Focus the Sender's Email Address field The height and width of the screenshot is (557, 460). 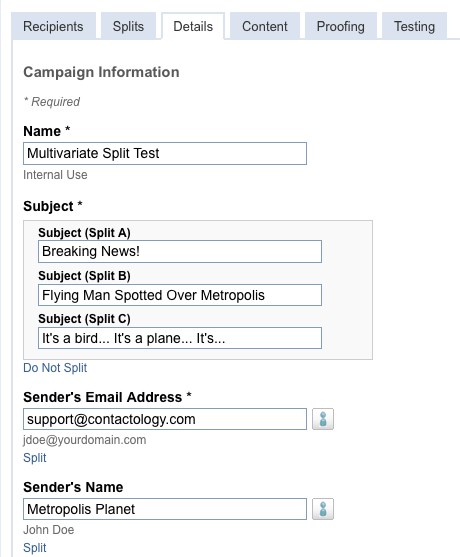pos(165,419)
